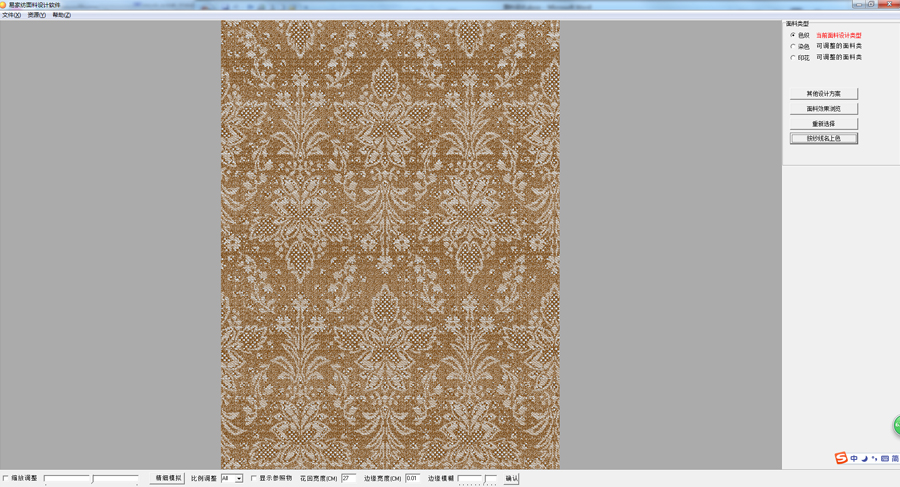Toggle the 简 simplified Chinese icon
This screenshot has width=900, height=487.
(895, 458)
